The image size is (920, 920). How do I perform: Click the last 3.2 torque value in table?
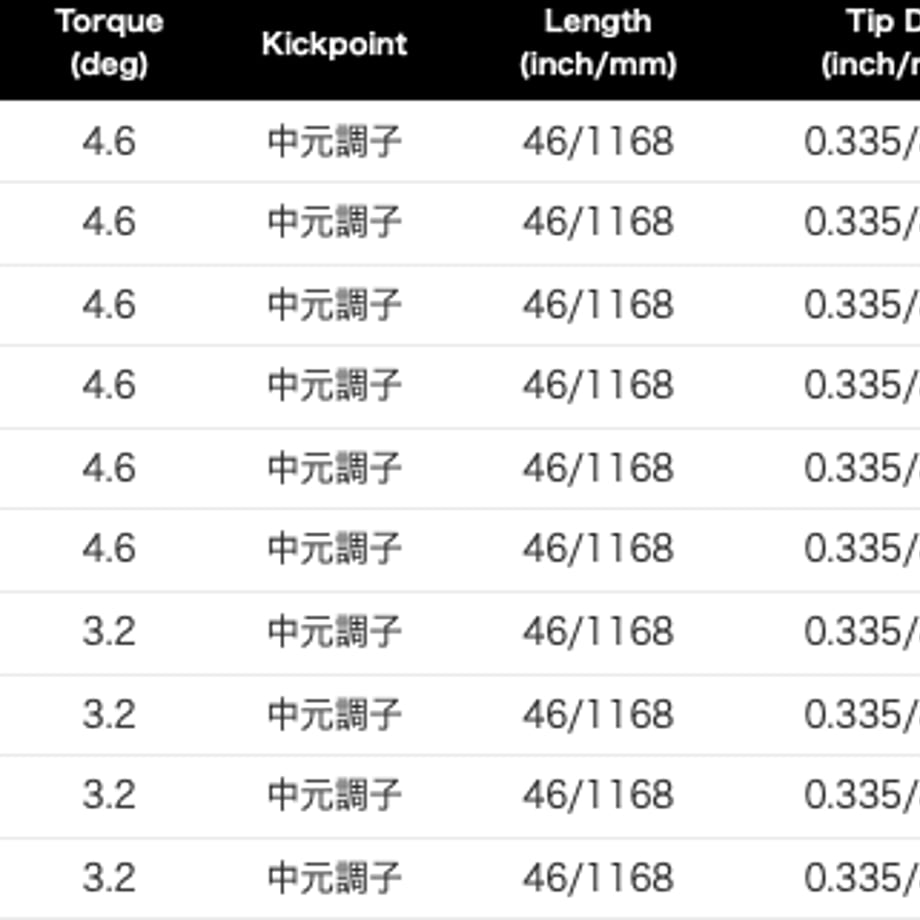[109, 878]
